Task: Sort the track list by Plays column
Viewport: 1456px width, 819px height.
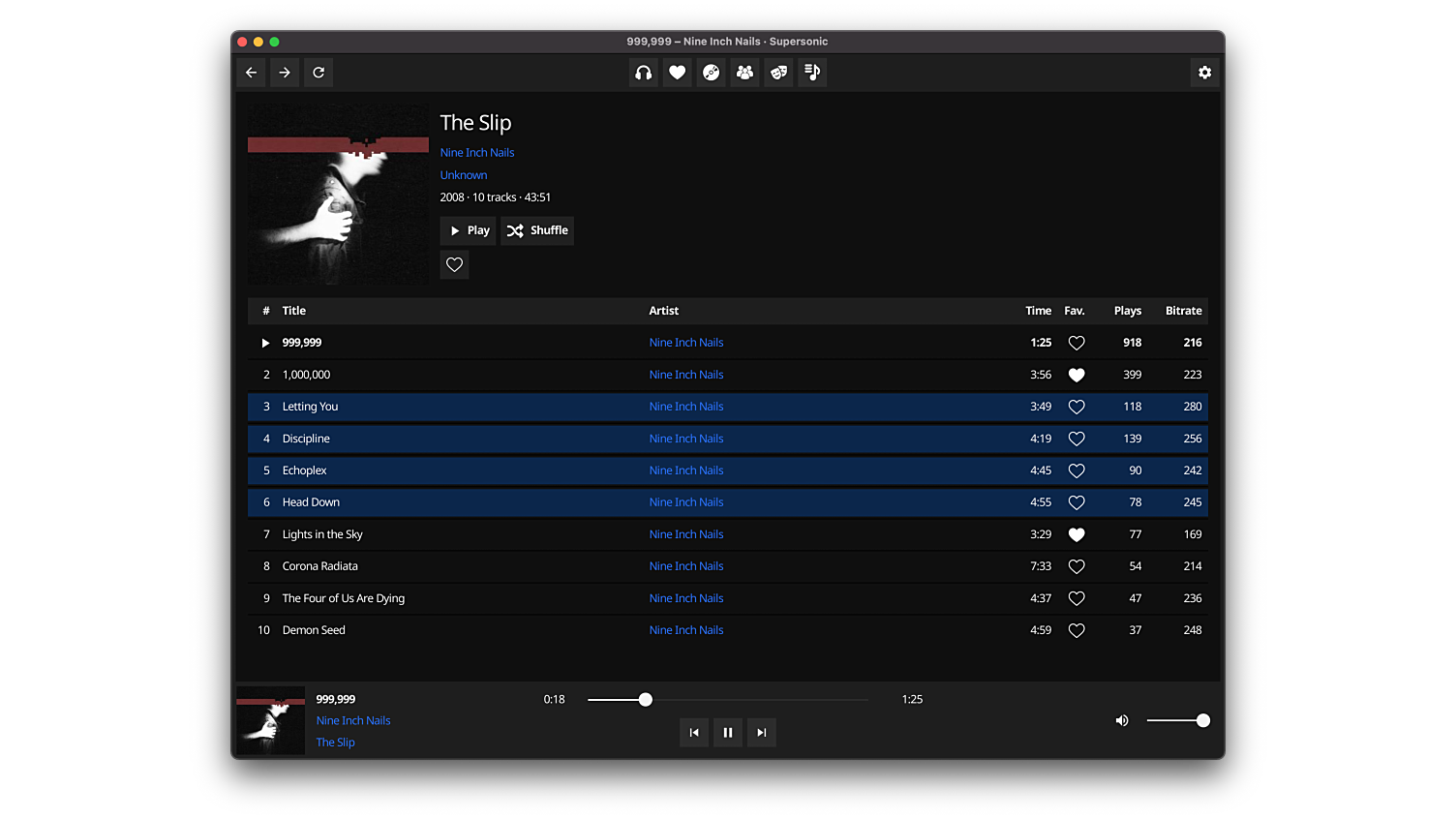Action: (x=1127, y=311)
